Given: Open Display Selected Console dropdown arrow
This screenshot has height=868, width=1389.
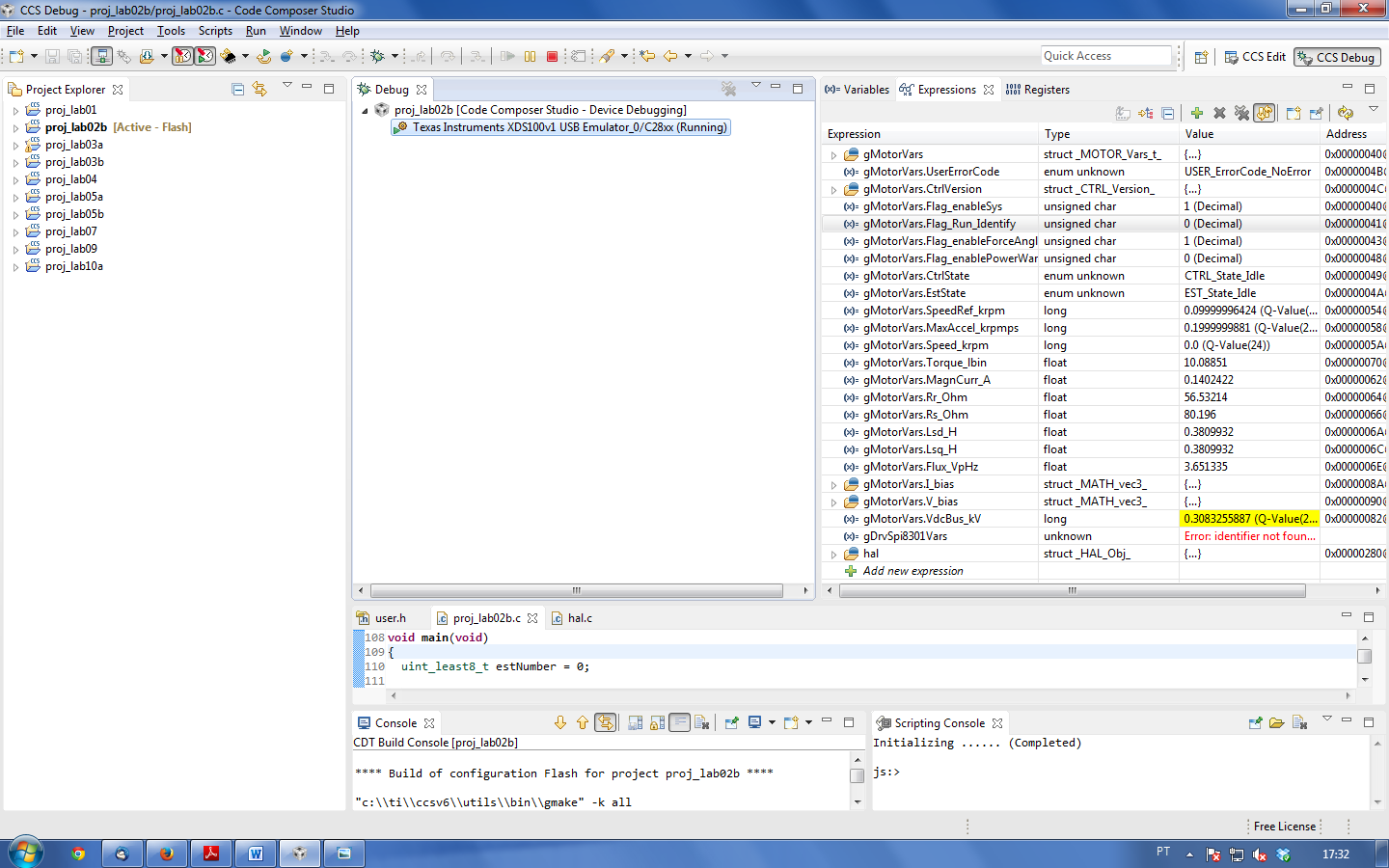Looking at the screenshot, I should coord(772,722).
